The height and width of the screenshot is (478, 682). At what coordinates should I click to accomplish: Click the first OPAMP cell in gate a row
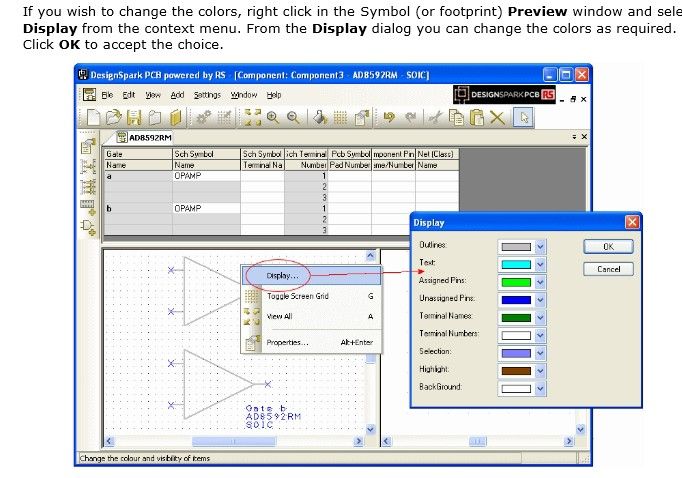pyautogui.click(x=206, y=176)
